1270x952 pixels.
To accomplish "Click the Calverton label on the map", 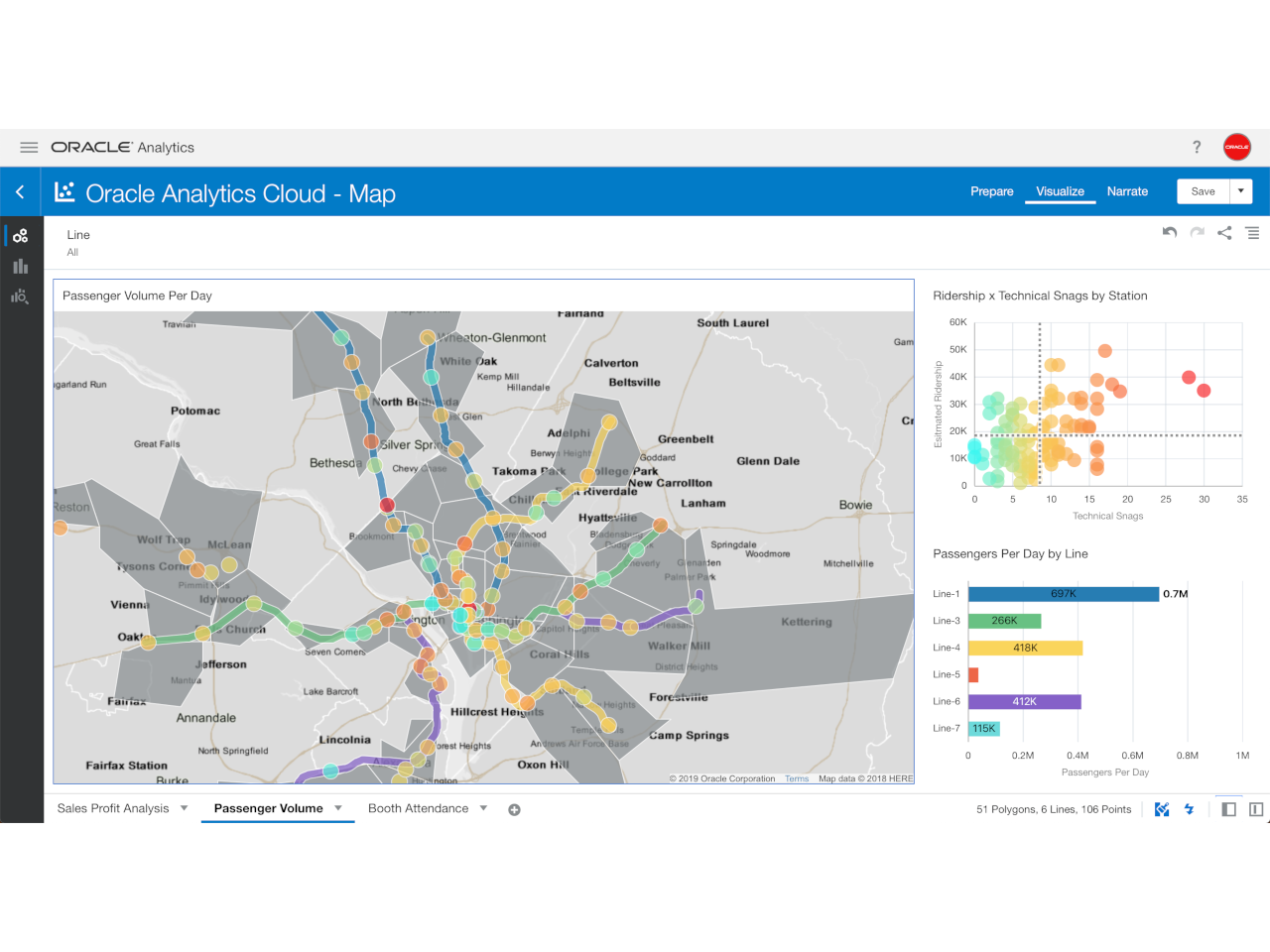I will (611, 363).
